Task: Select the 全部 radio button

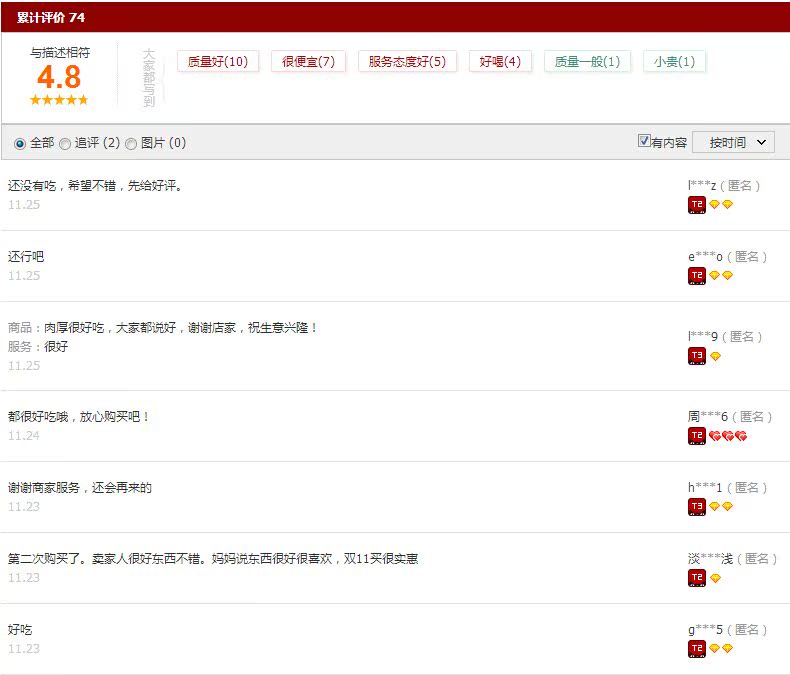Action: pos(20,144)
